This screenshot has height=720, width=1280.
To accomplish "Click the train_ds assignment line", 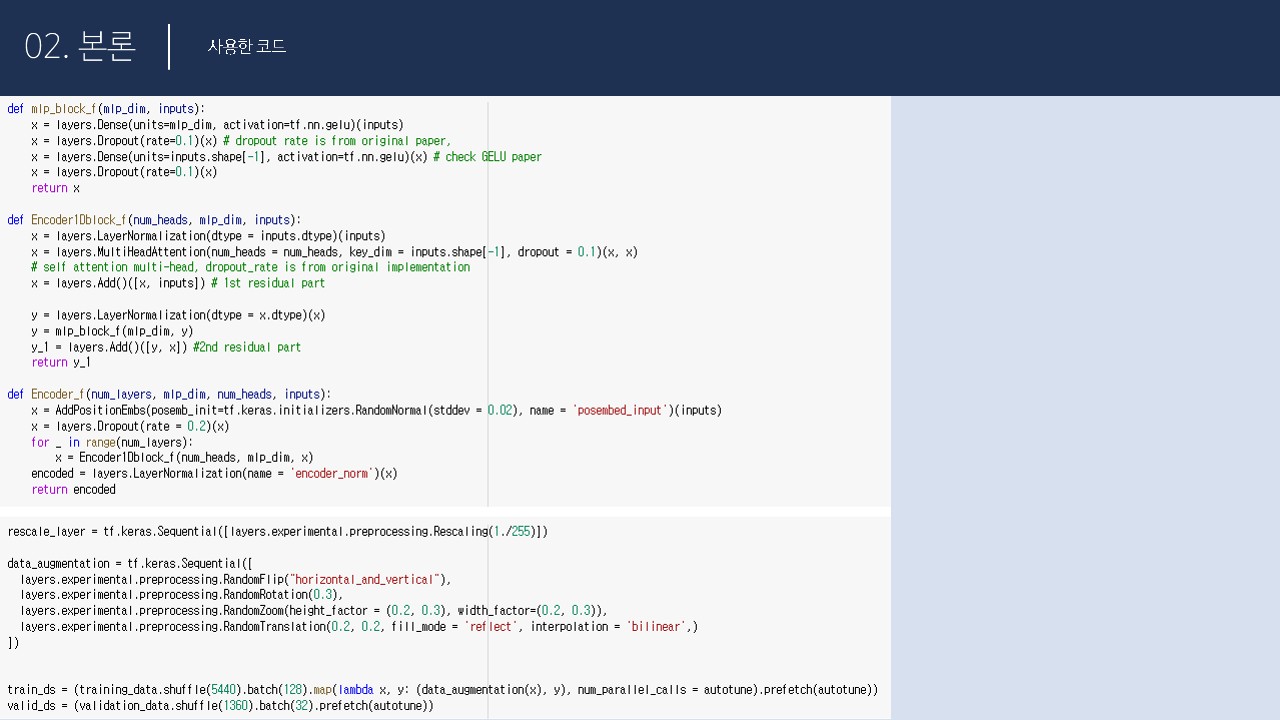I will click(442, 690).
